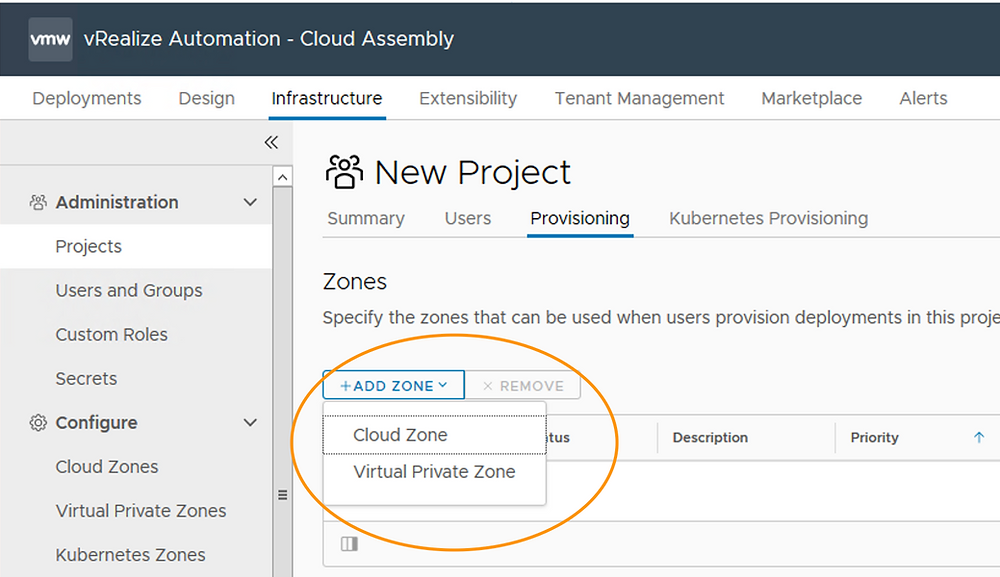Choose Virtual Private Zone from dropdown
The width and height of the screenshot is (1000, 577).
point(434,472)
